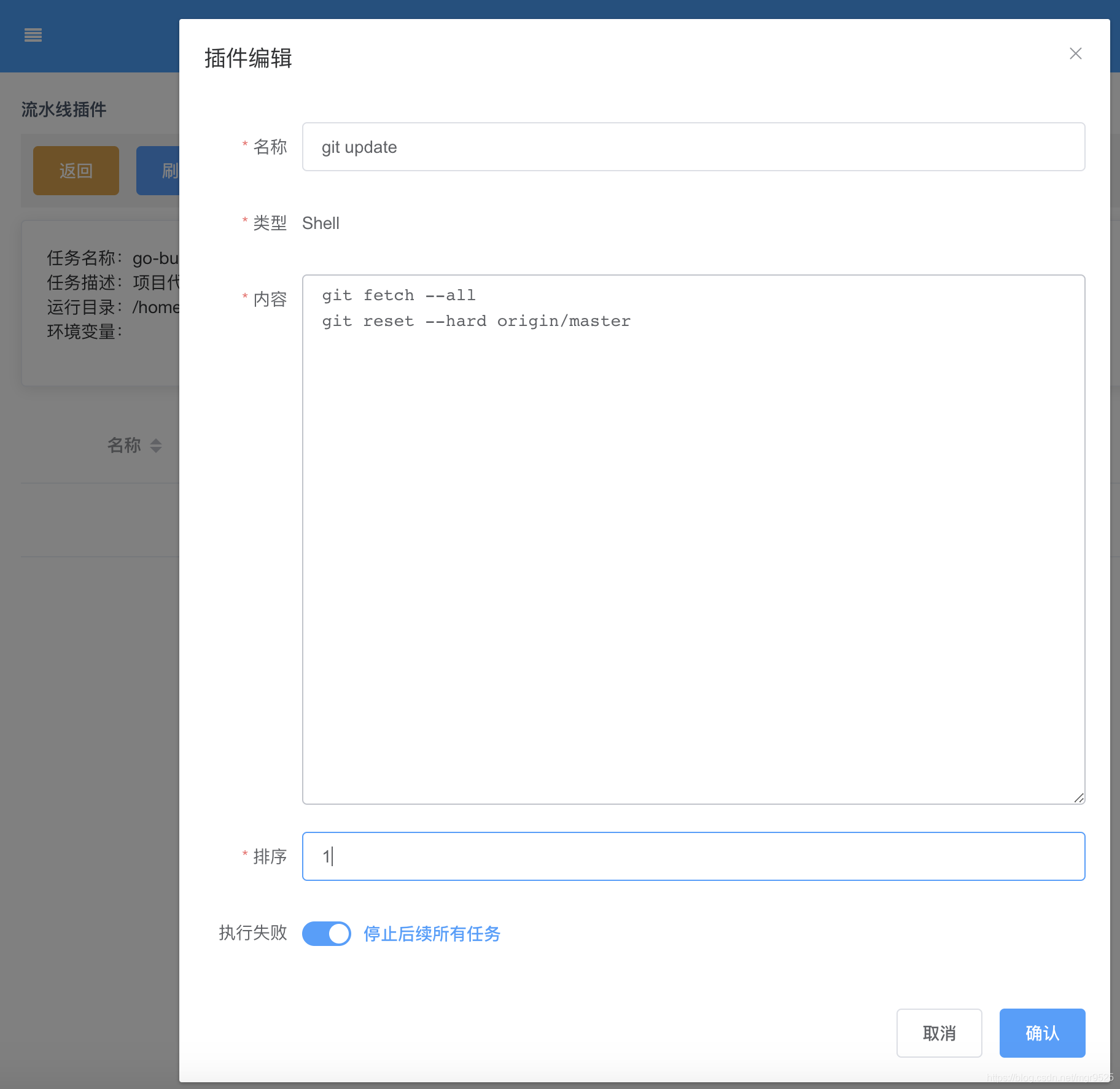Close the 插件编辑 dialog

[1075, 53]
